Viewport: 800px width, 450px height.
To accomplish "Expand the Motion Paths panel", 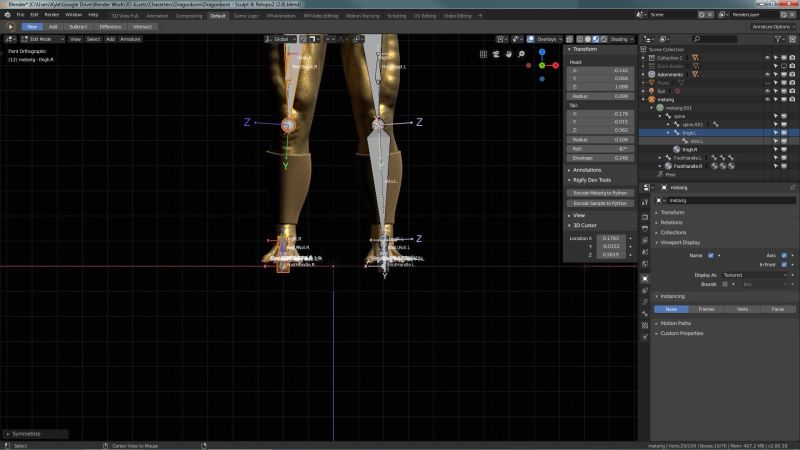I will 676,323.
